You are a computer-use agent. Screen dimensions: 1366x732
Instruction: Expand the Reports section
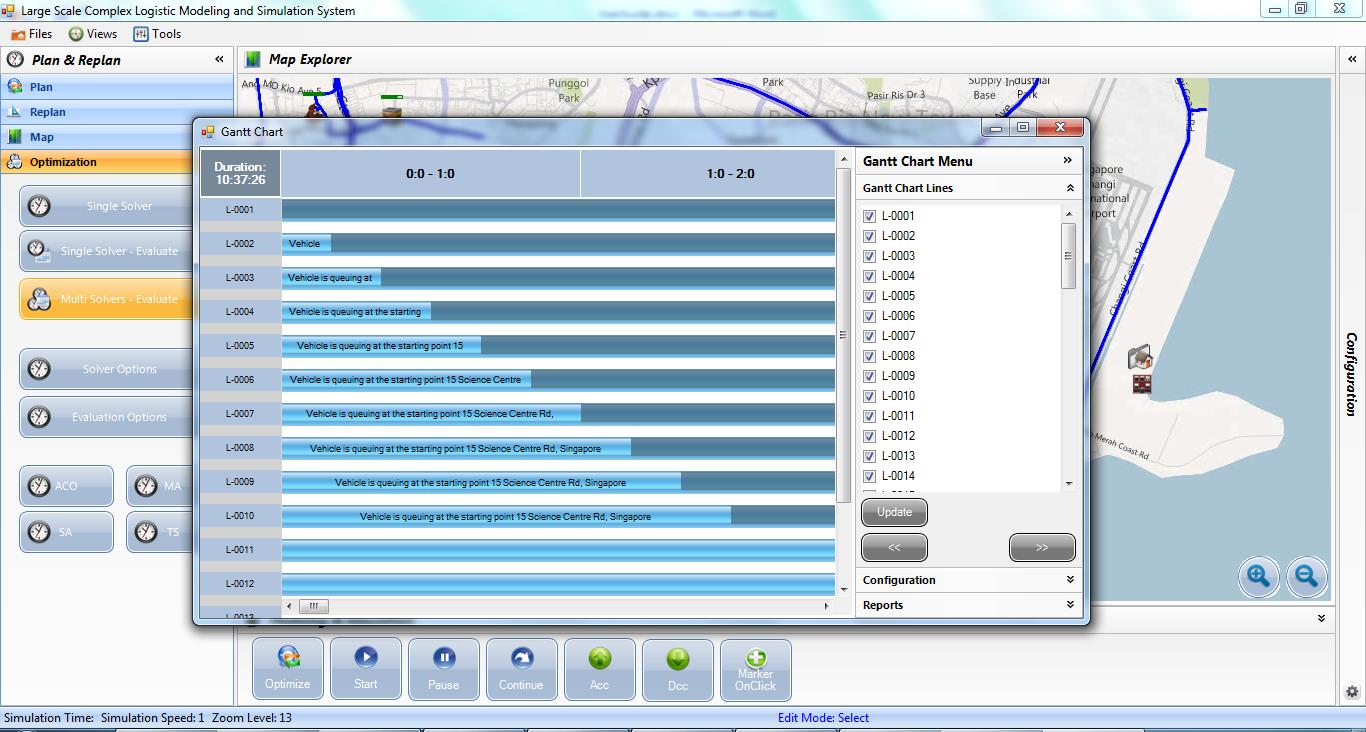1070,605
